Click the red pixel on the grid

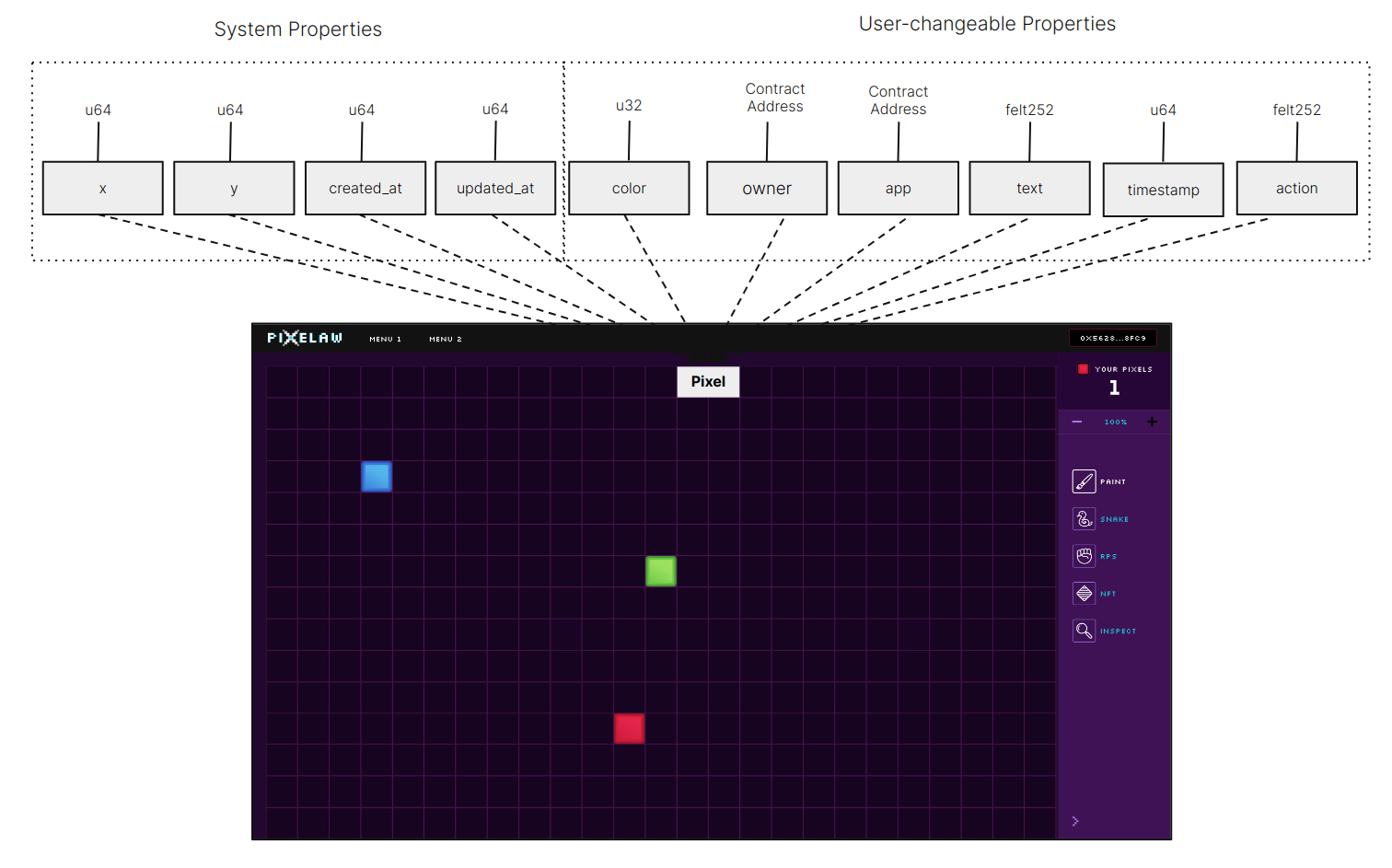point(630,729)
